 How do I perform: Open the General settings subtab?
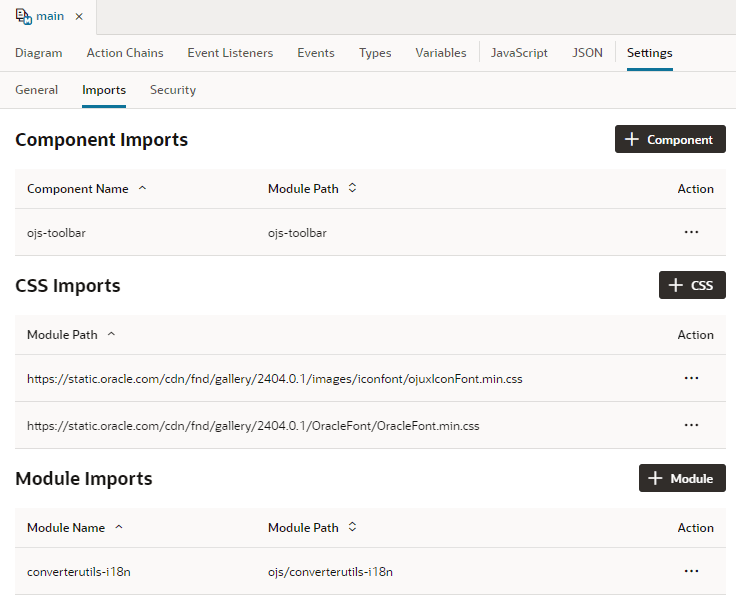(37, 90)
